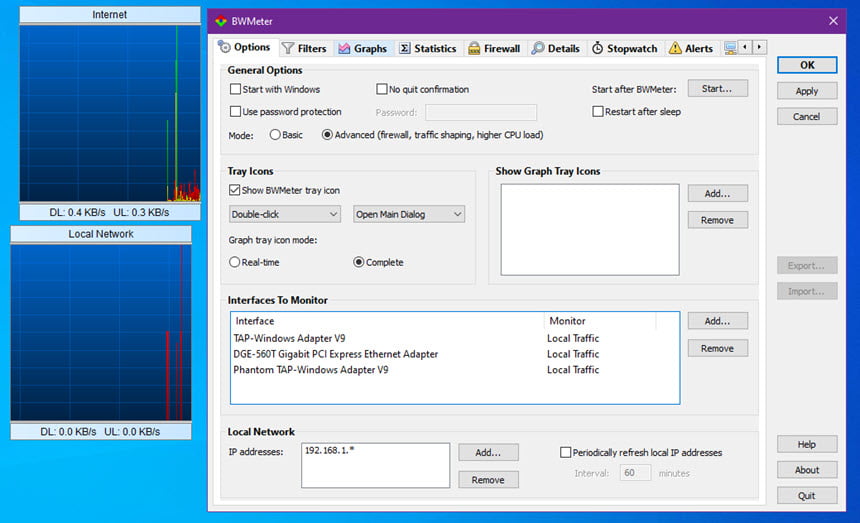860x523 pixels.
Task: Select the Basic mode radio button
Action: tap(275, 134)
